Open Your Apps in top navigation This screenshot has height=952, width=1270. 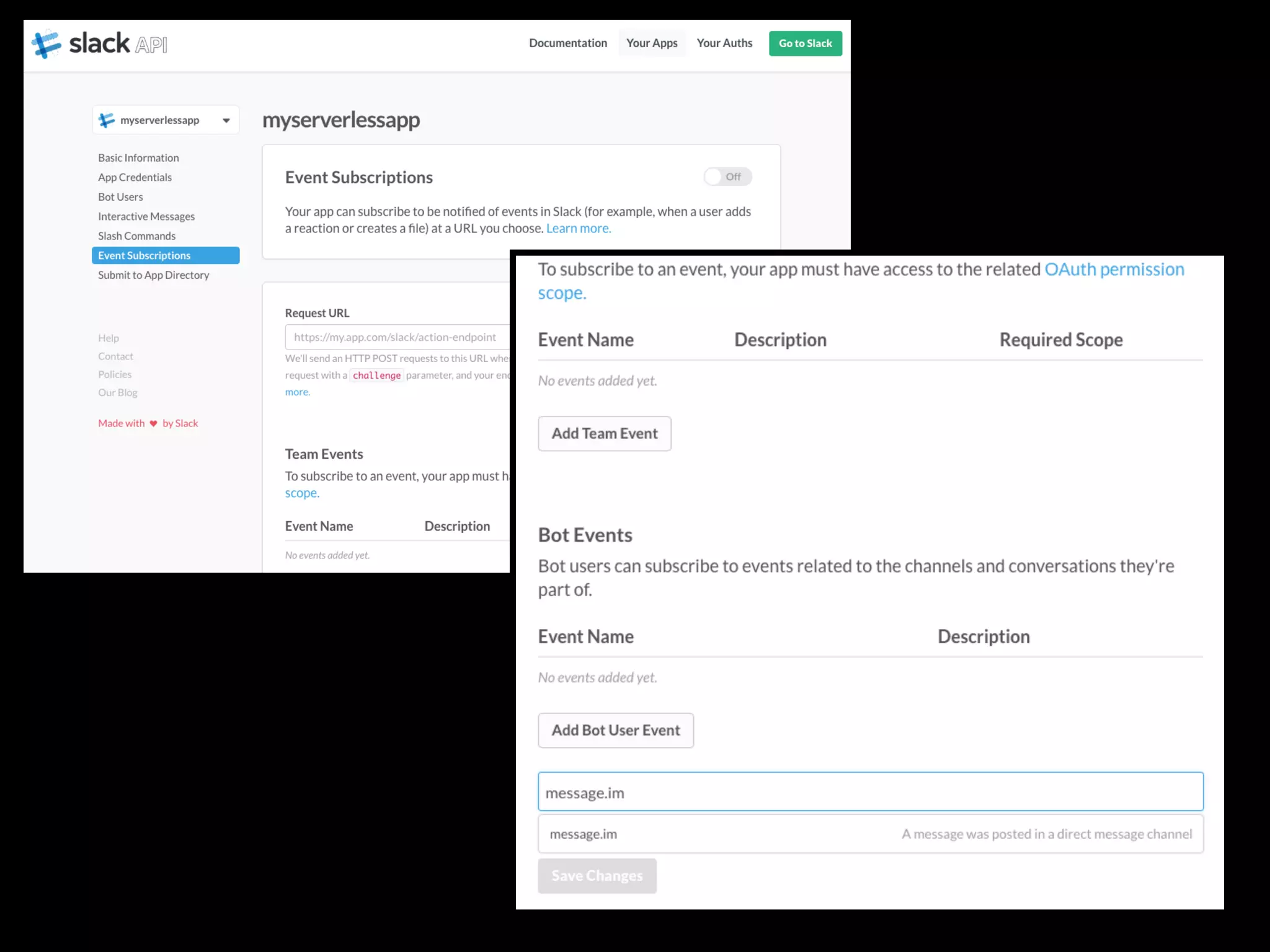(652, 43)
